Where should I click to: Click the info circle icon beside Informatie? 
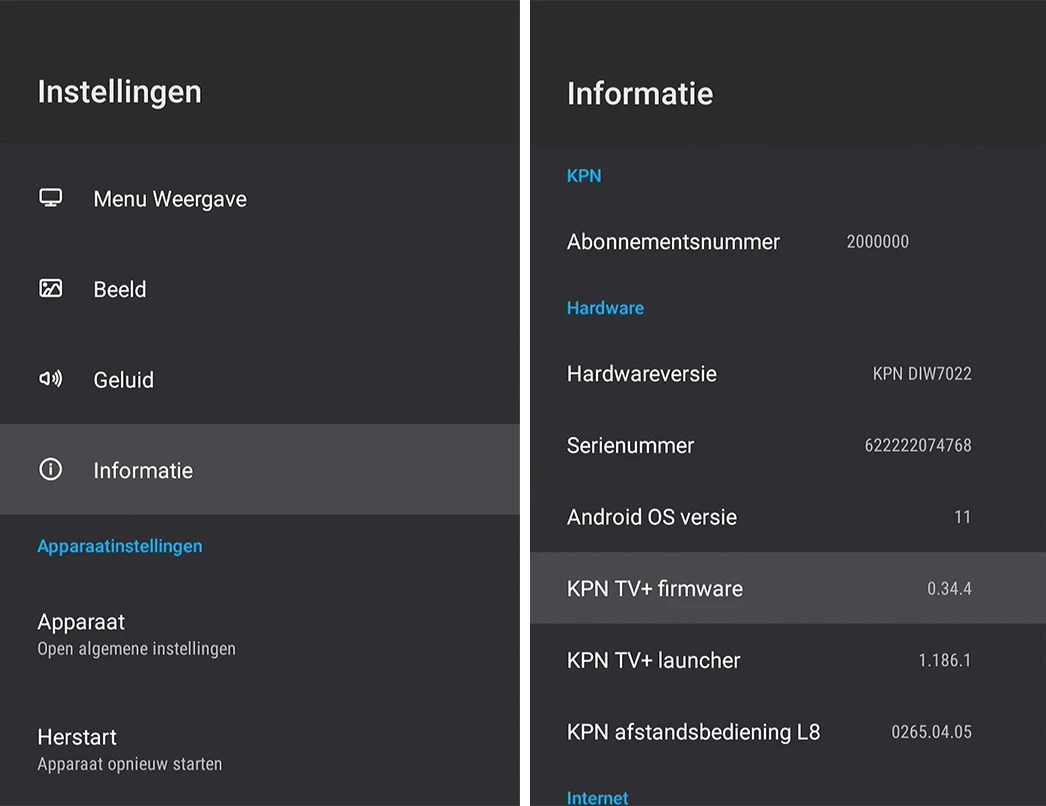click(50, 470)
